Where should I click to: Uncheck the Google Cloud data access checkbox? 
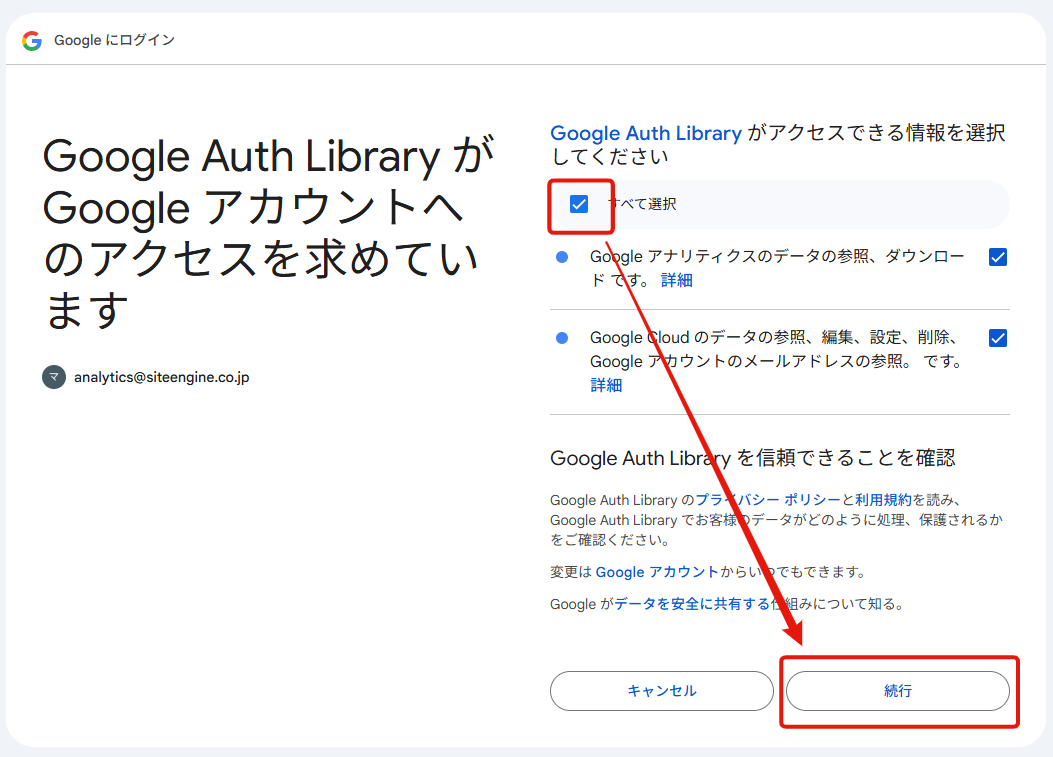(x=997, y=338)
